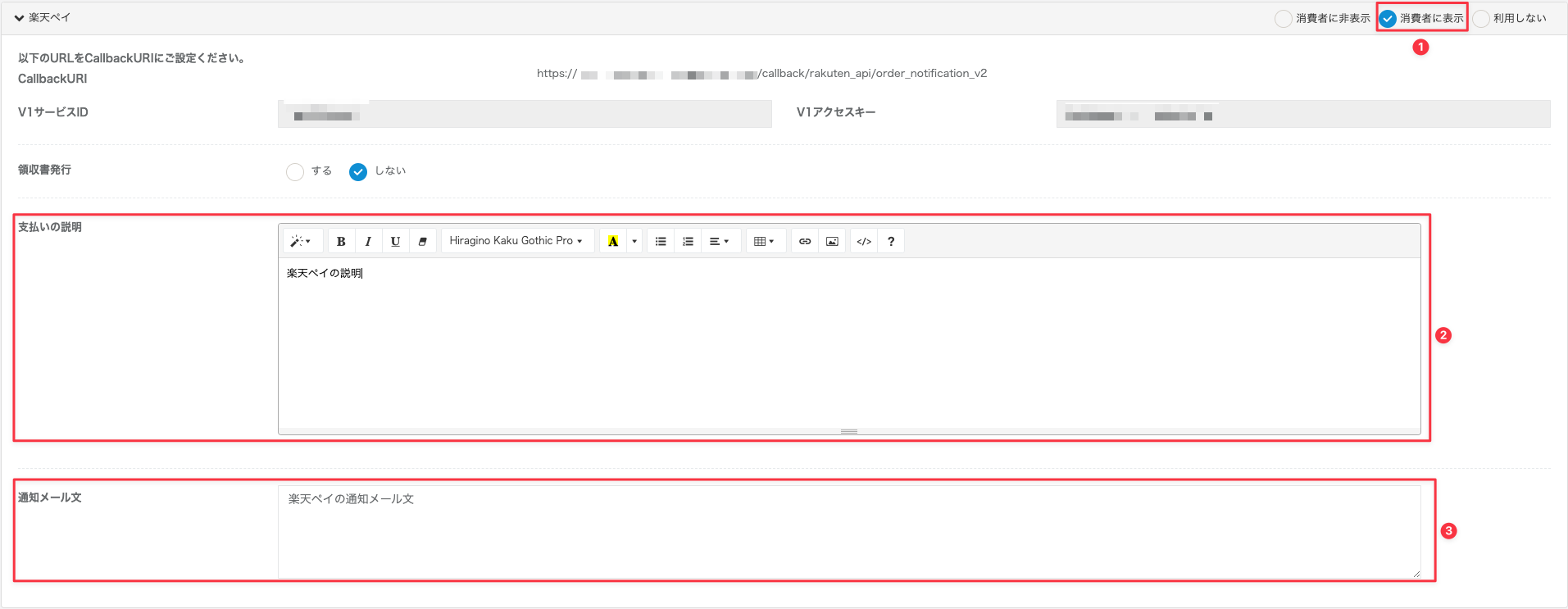Select the 消費者に表示 radio option
Viewport: 1568px width, 609px height.
click(x=1388, y=18)
